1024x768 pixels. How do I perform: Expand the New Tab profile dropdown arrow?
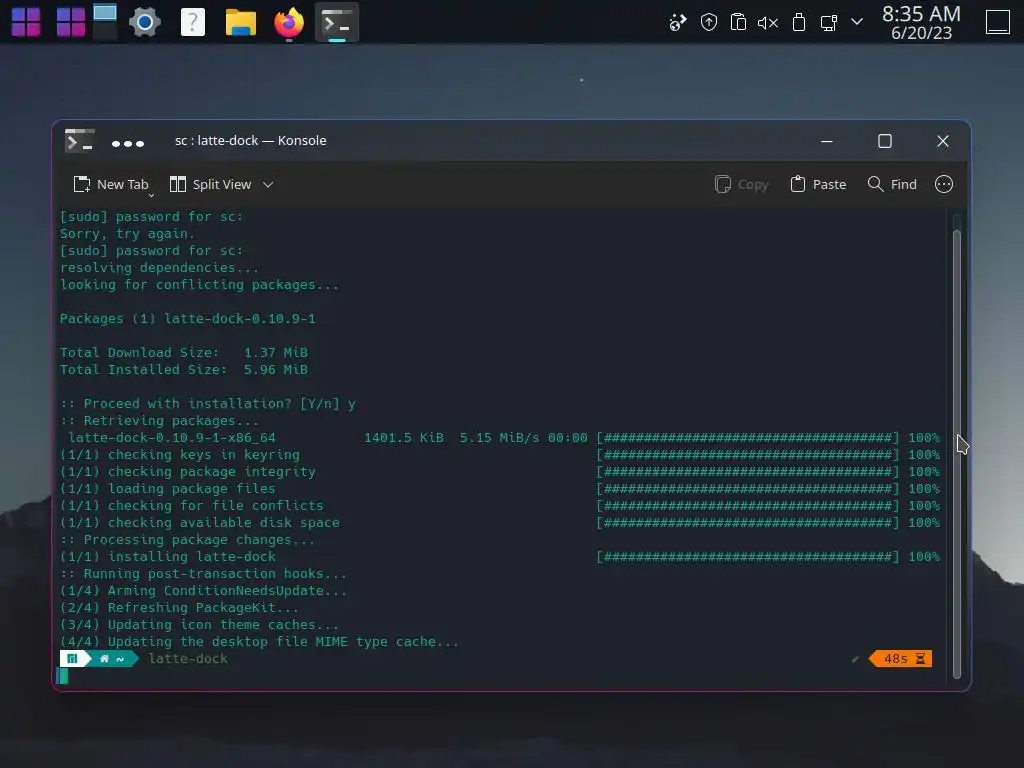click(x=151, y=195)
